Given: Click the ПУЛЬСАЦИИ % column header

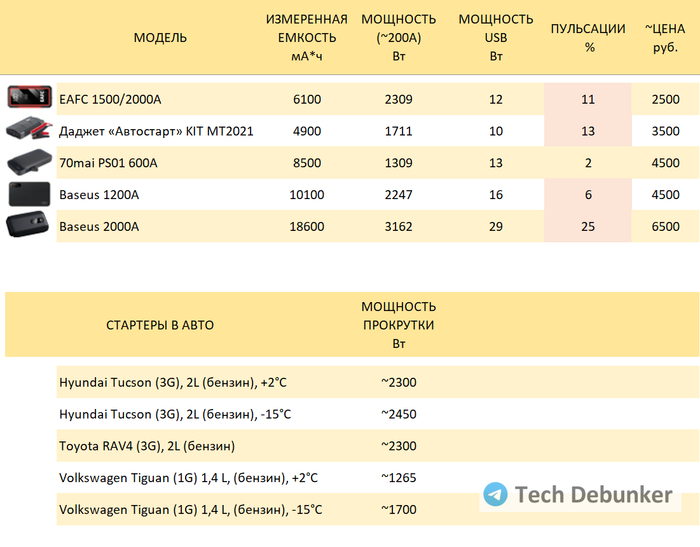Looking at the screenshot, I should tap(588, 38).
